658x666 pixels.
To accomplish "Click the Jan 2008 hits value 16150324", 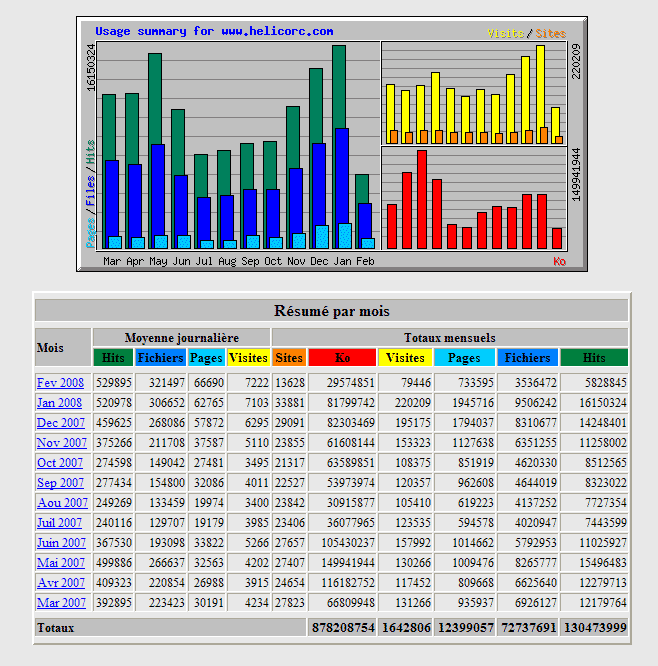I will click(x=603, y=403).
